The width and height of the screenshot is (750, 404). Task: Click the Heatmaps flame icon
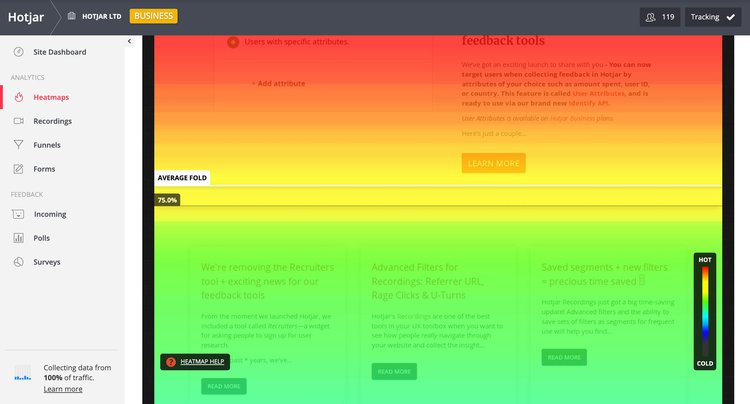[x=19, y=97]
